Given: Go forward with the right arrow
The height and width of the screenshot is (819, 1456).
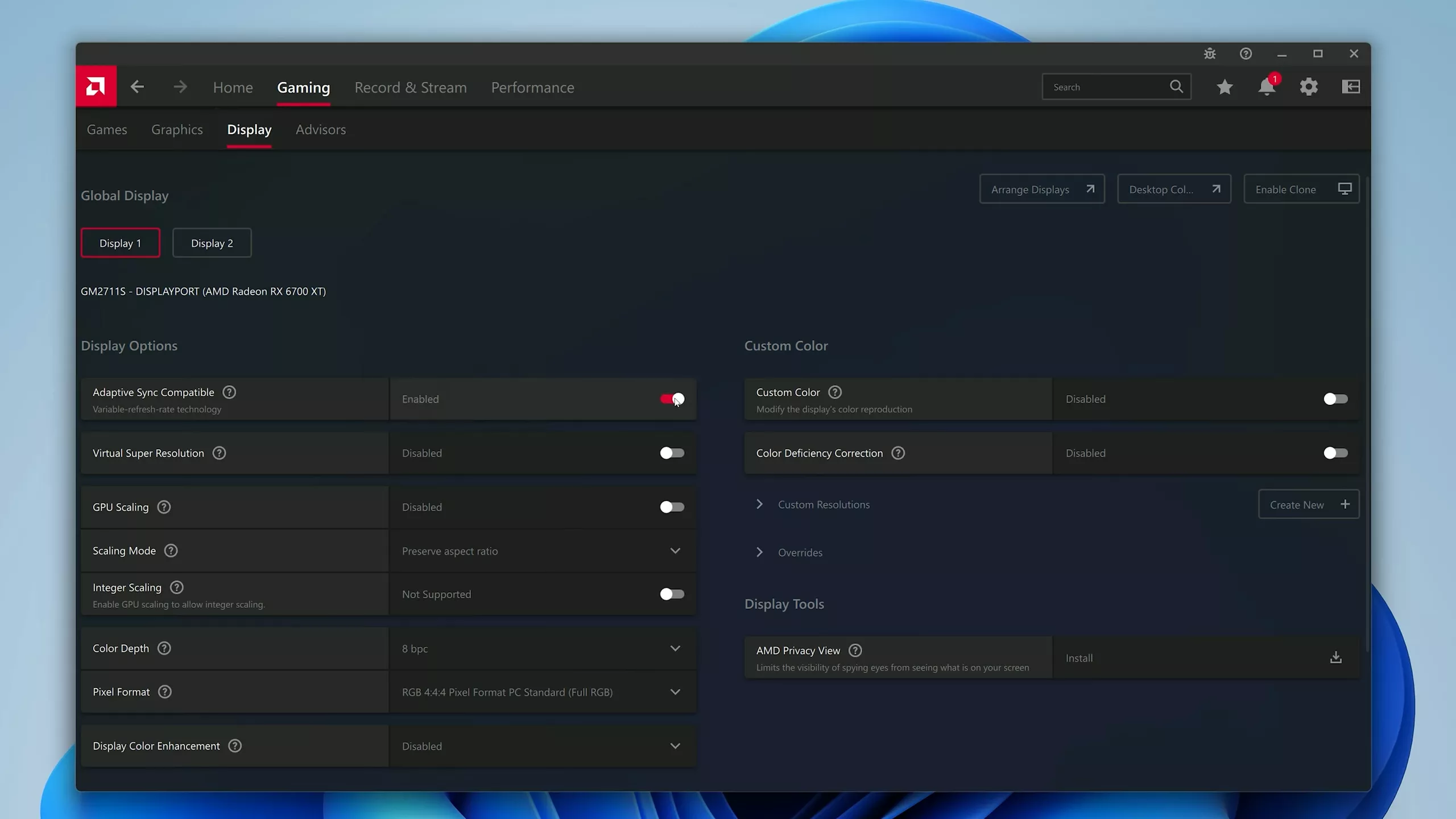Looking at the screenshot, I should point(180,87).
